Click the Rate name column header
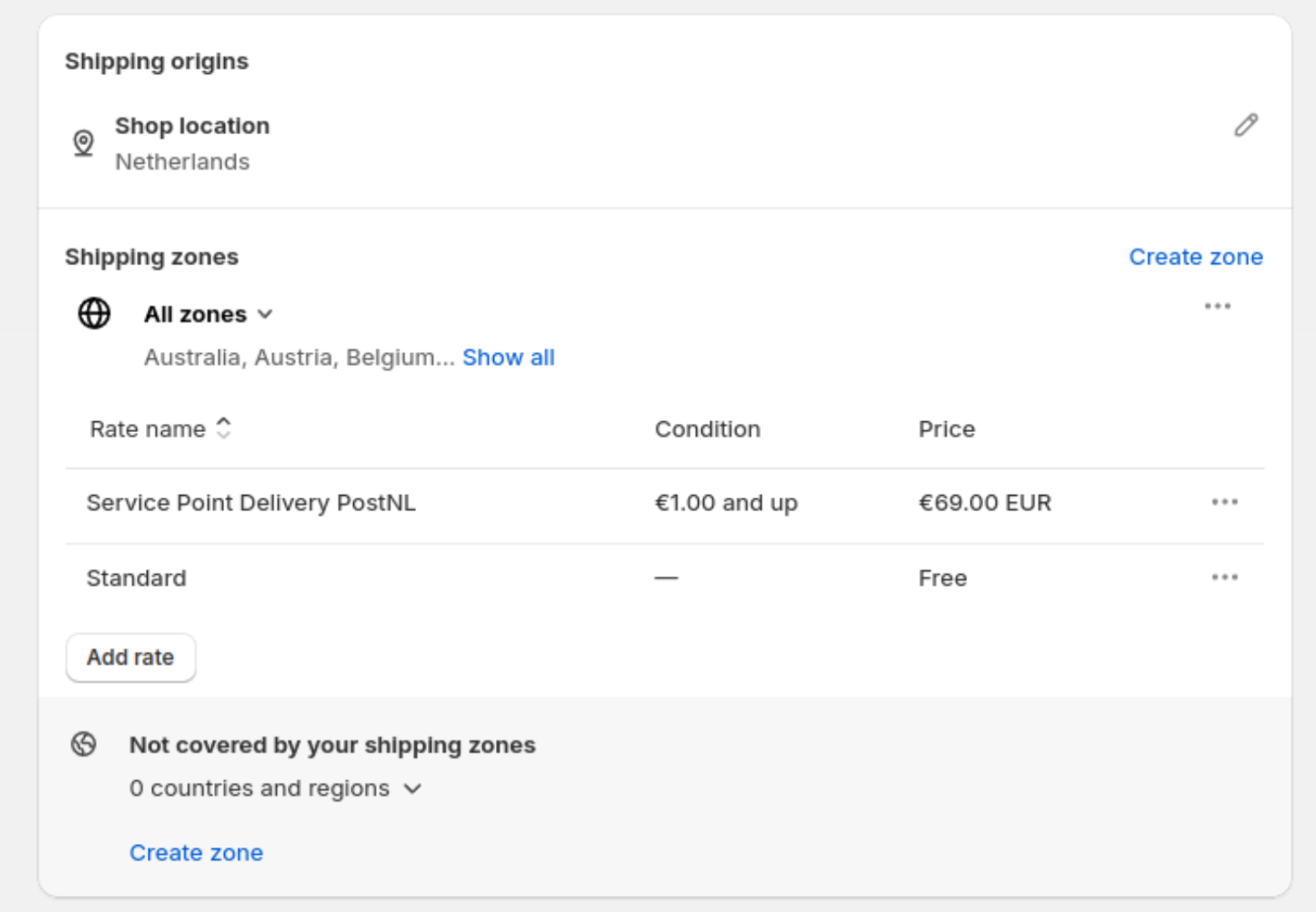1316x912 pixels. coord(148,429)
